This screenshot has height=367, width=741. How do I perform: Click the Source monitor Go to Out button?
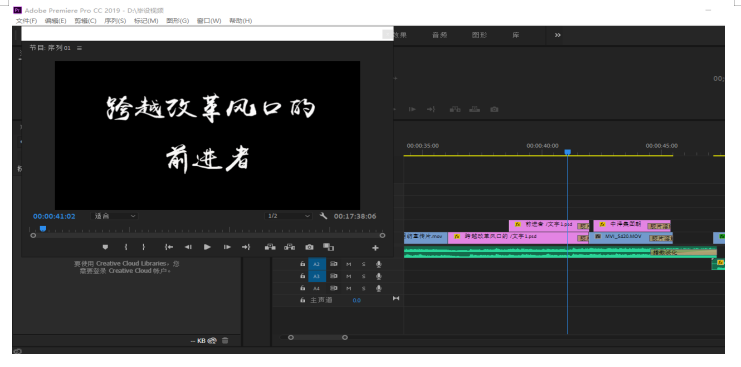[x=431, y=109]
